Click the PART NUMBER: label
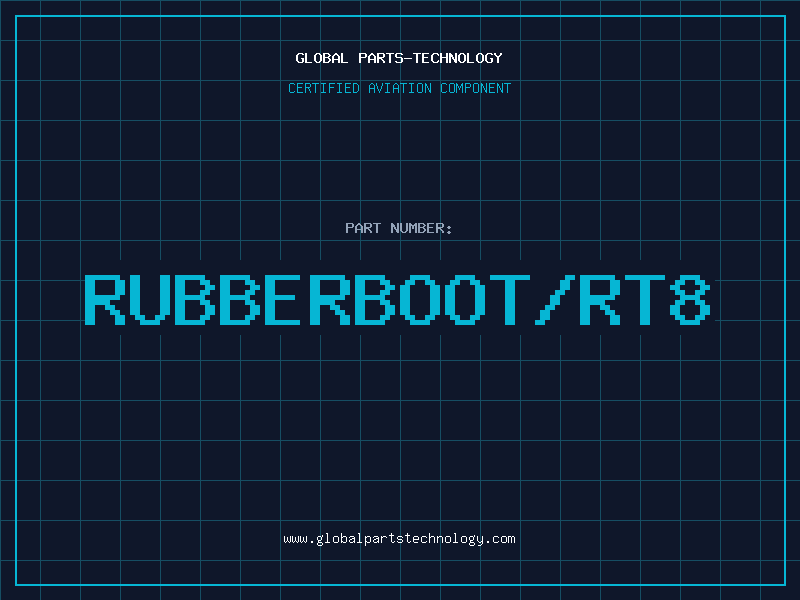This screenshot has height=600, width=800. click(x=399, y=228)
